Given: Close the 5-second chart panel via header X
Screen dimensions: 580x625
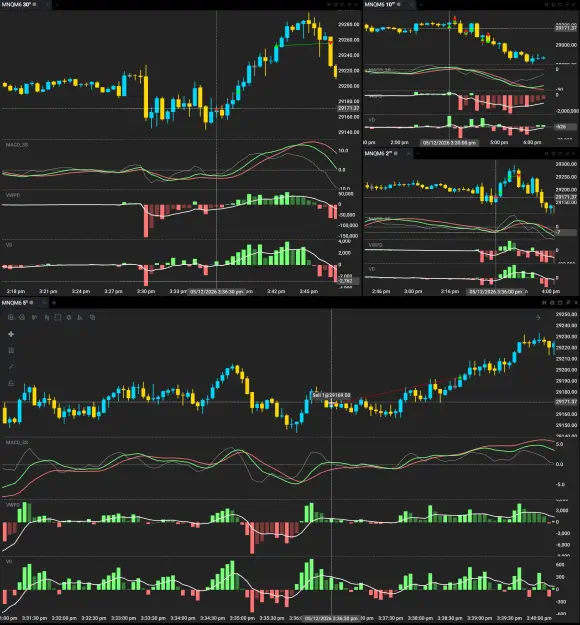Looking at the screenshot, I should [x=576, y=303].
